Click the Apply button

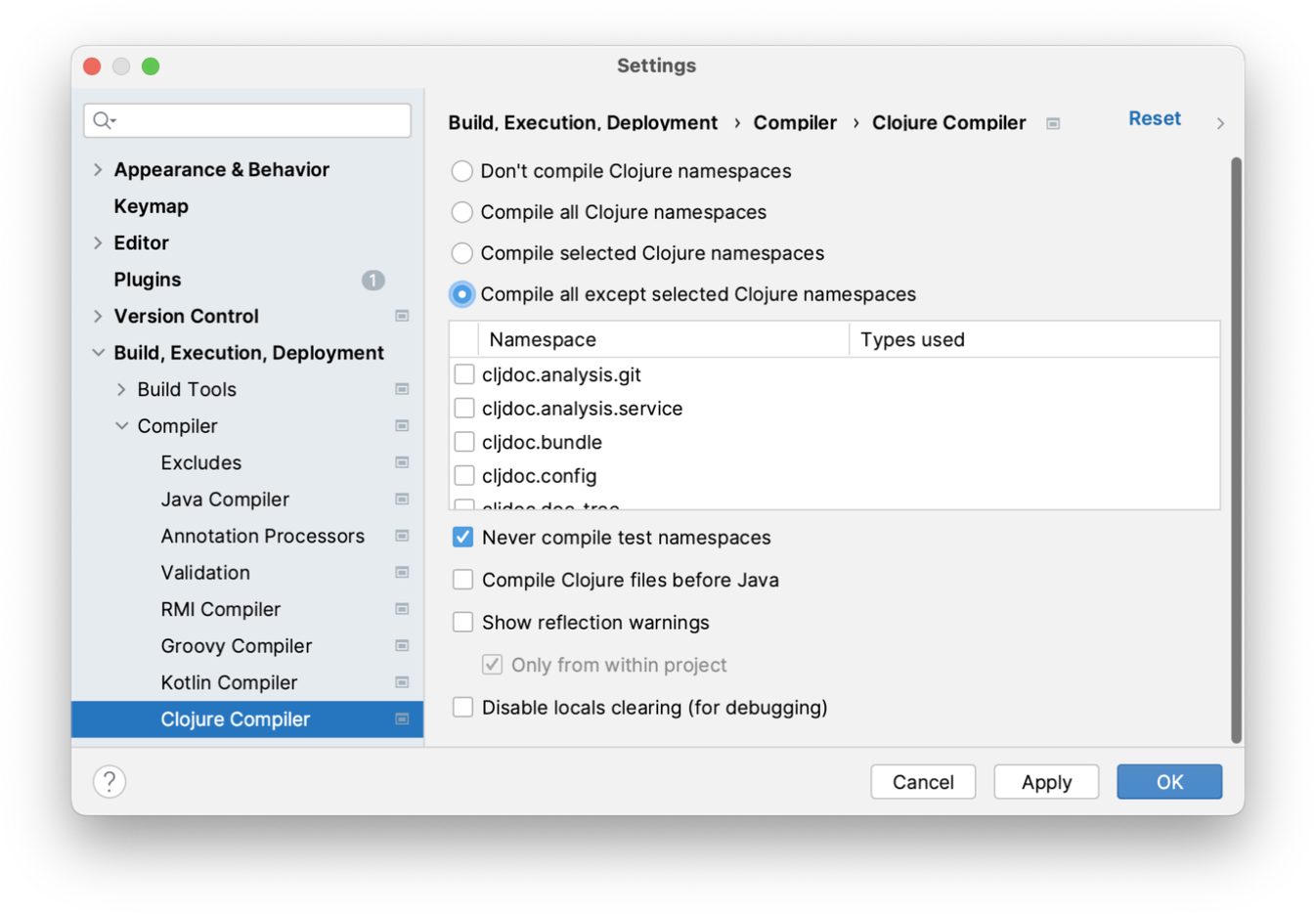click(x=1046, y=782)
